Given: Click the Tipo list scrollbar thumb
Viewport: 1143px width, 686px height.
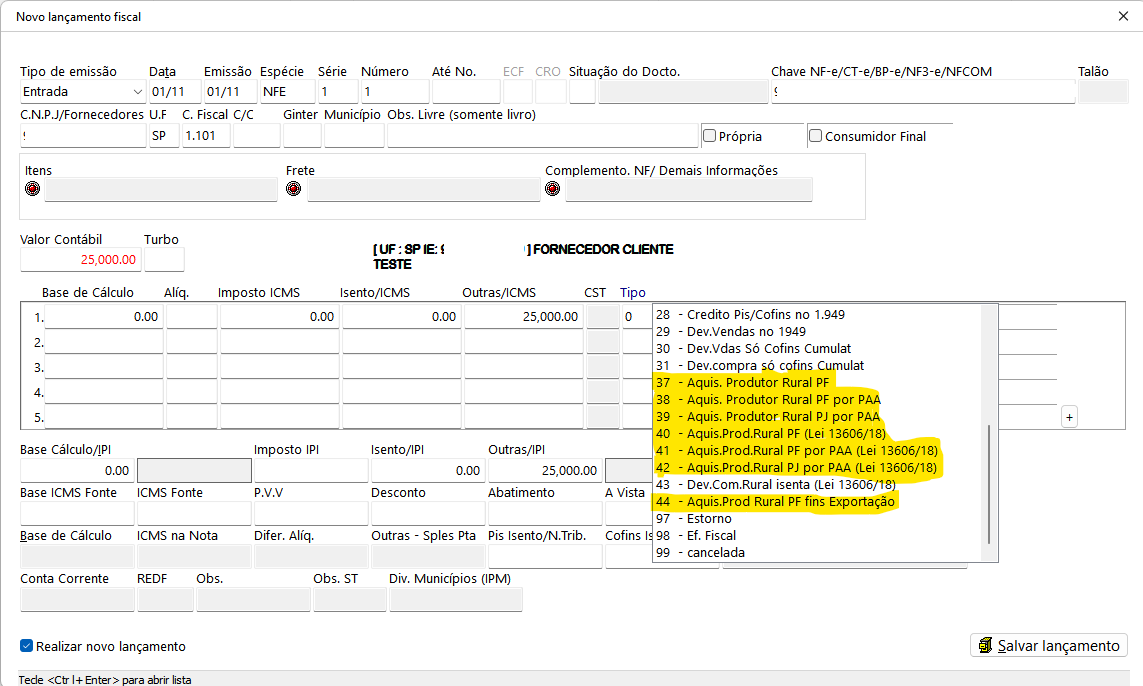Looking at the screenshot, I should [x=989, y=484].
